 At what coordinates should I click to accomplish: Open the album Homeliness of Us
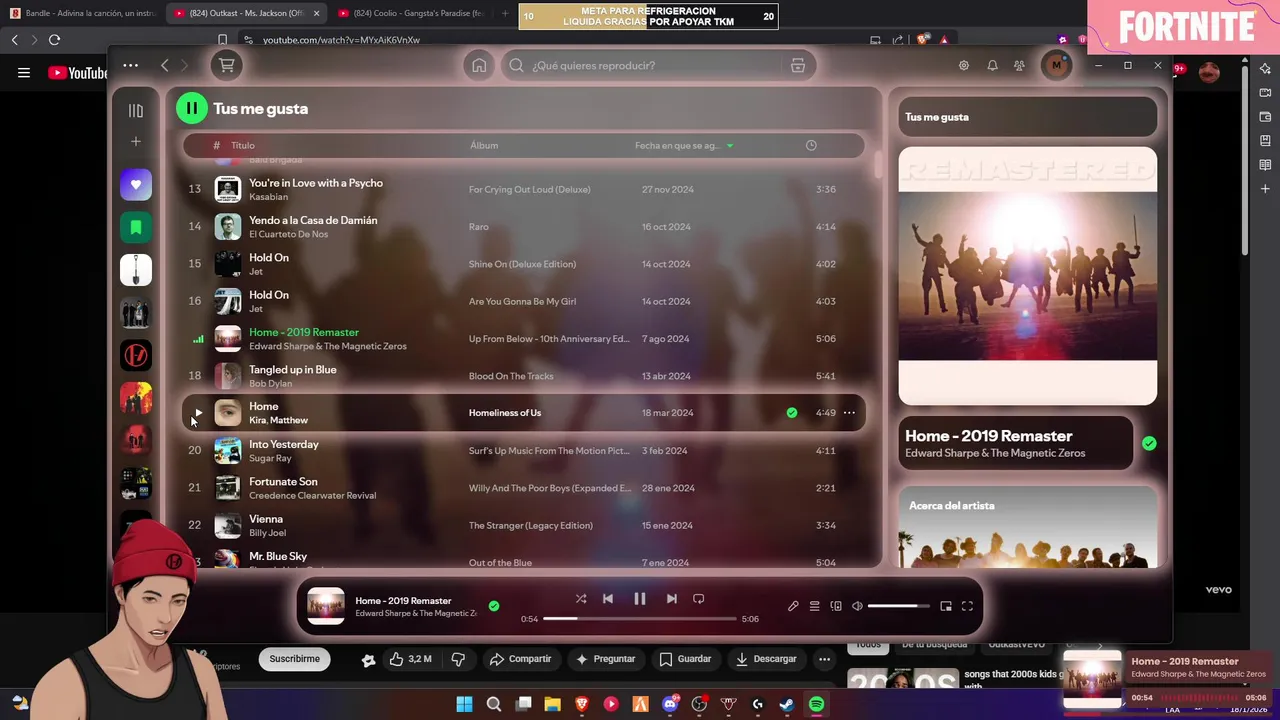tap(505, 413)
